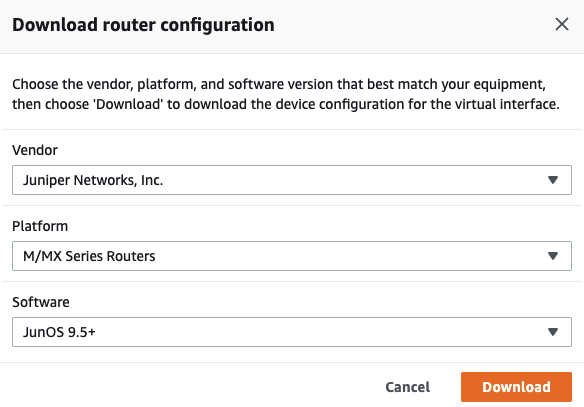Select the Juniper Networks, Inc. value text
Screen dimensions: 584x407
(93, 180)
